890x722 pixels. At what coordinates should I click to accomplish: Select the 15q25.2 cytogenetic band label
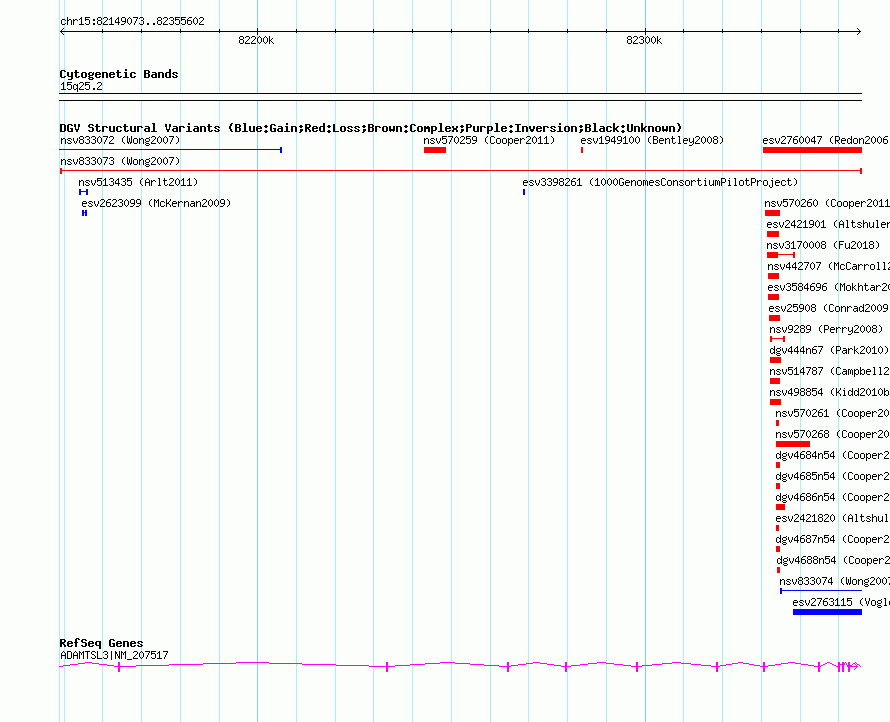[x=81, y=86]
